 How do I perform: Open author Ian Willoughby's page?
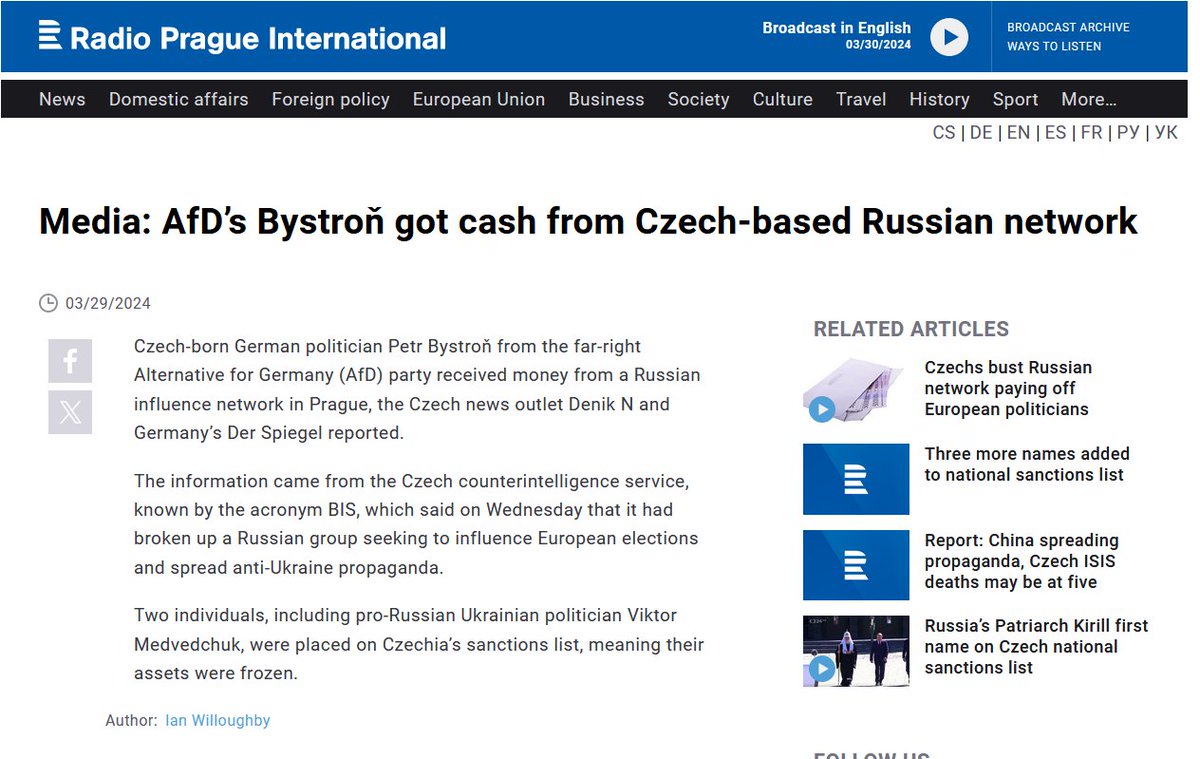point(218,720)
